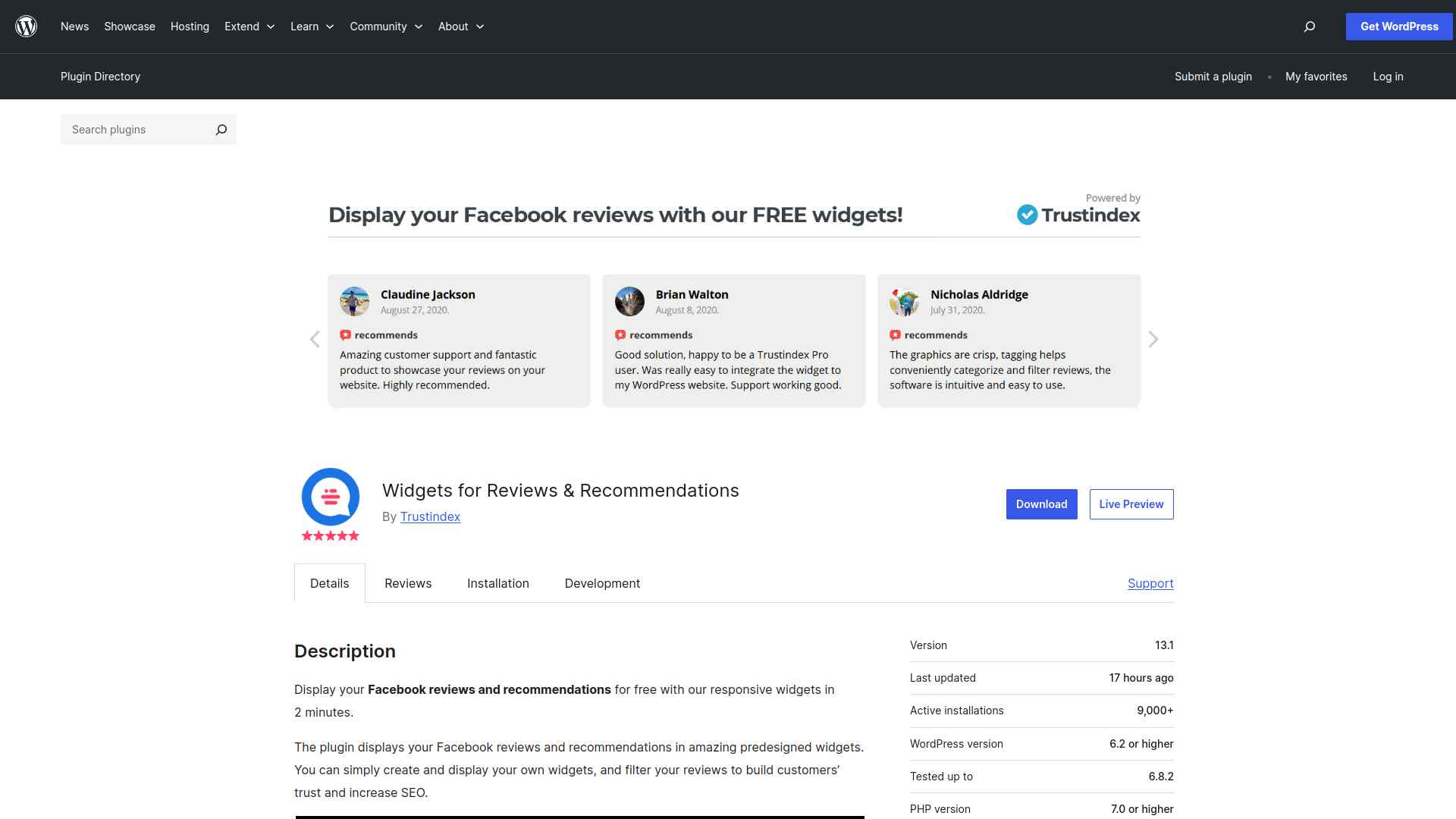
Task: Click Claudine Jackson's avatar
Action: pyautogui.click(x=354, y=301)
